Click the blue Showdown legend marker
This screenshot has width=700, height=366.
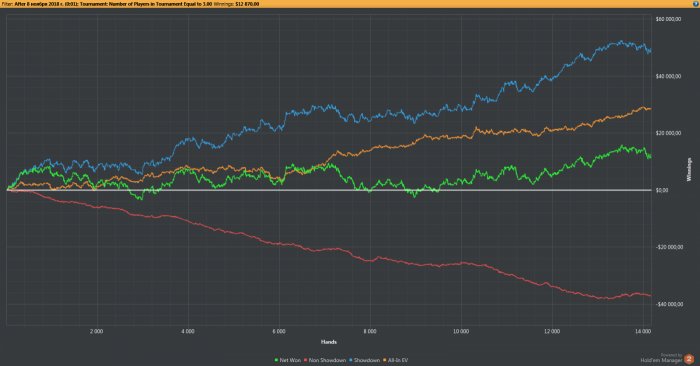coord(351,360)
